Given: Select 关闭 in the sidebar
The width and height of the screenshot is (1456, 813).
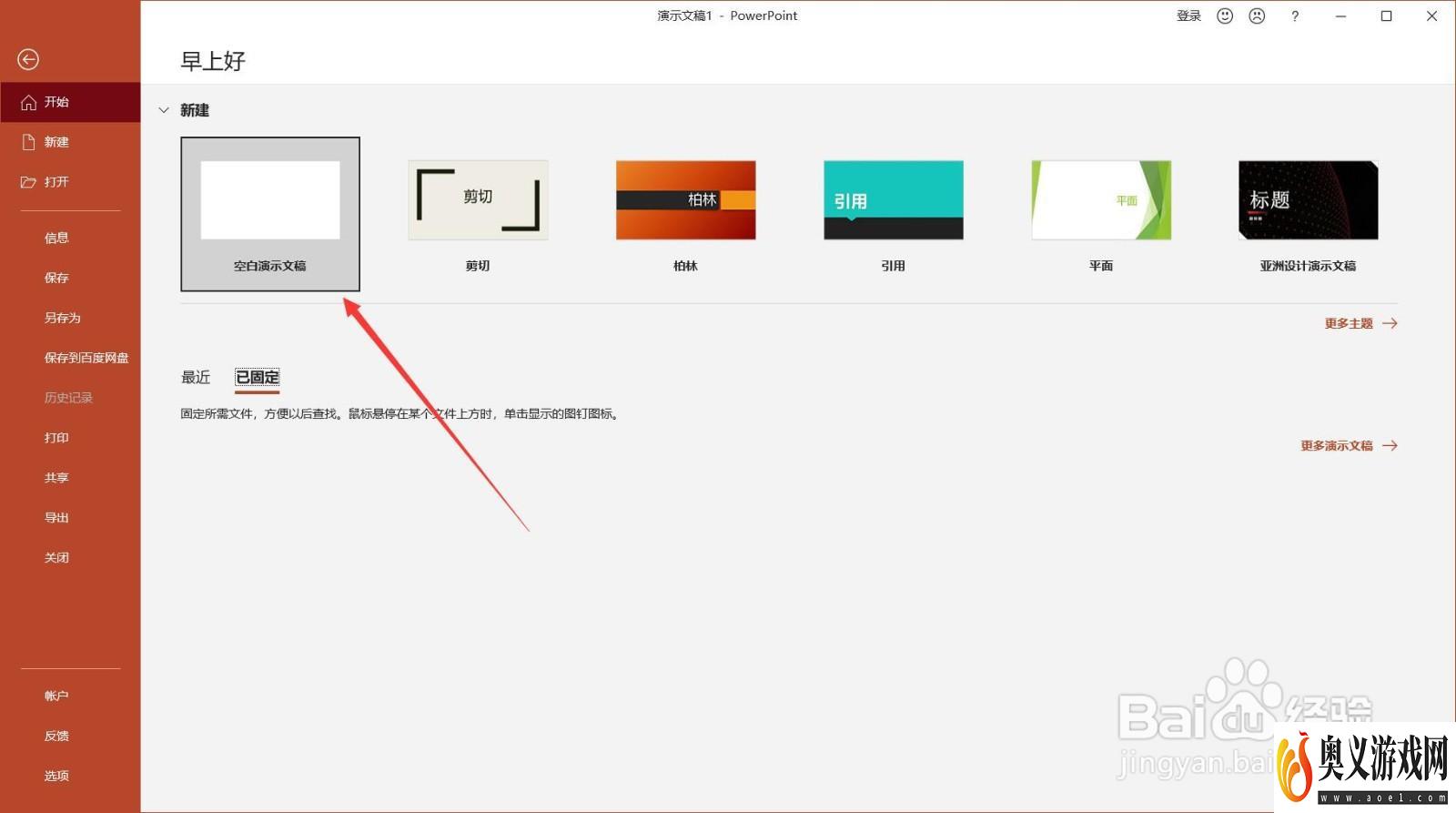Looking at the screenshot, I should point(56,558).
